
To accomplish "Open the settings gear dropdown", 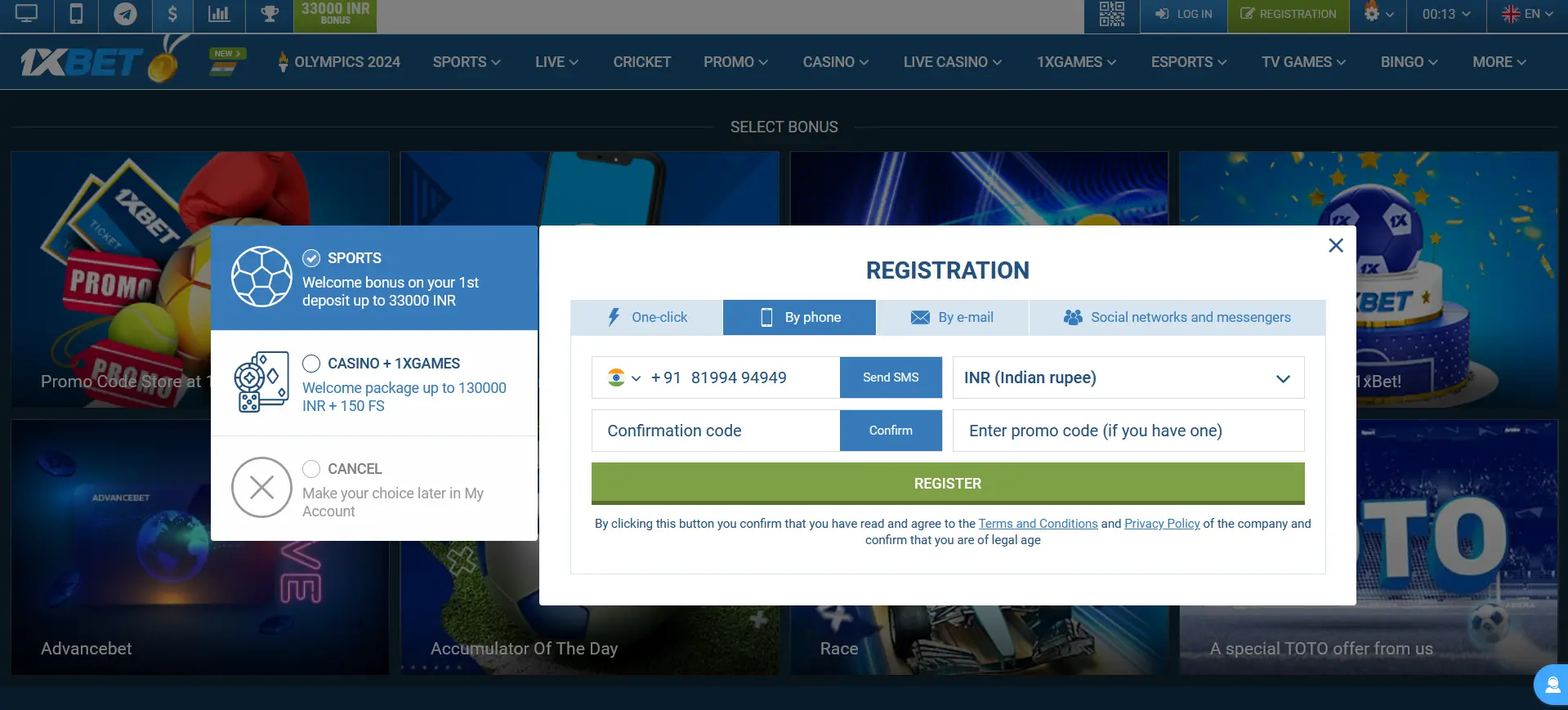I will point(1378,14).
